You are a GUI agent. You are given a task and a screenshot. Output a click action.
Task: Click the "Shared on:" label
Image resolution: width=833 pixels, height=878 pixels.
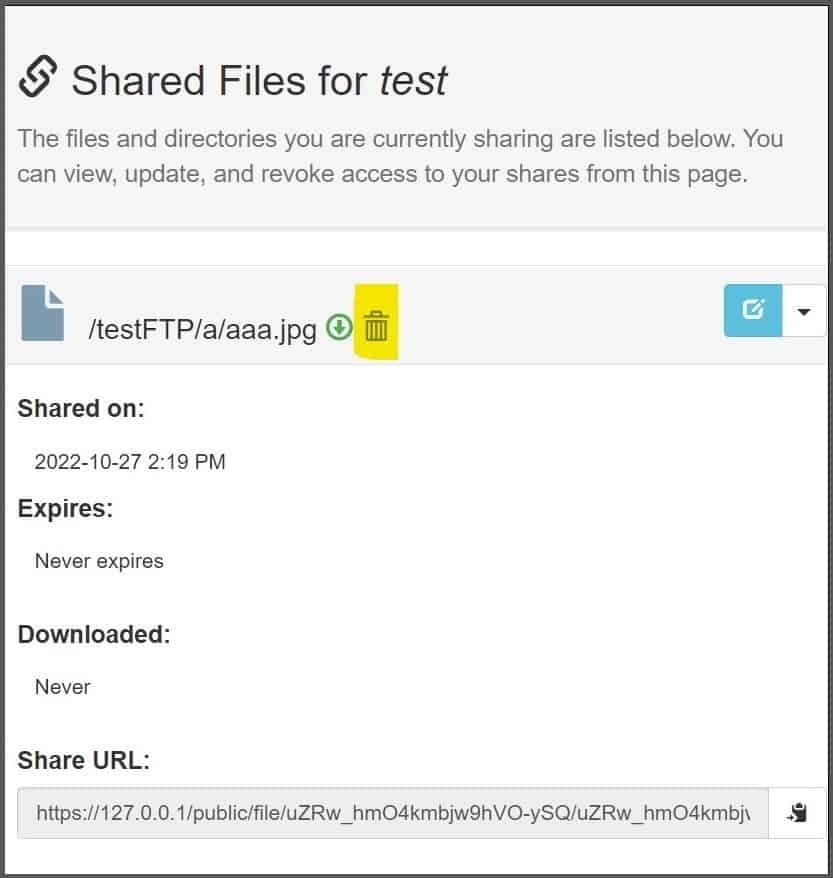click(x=81, y=409)
